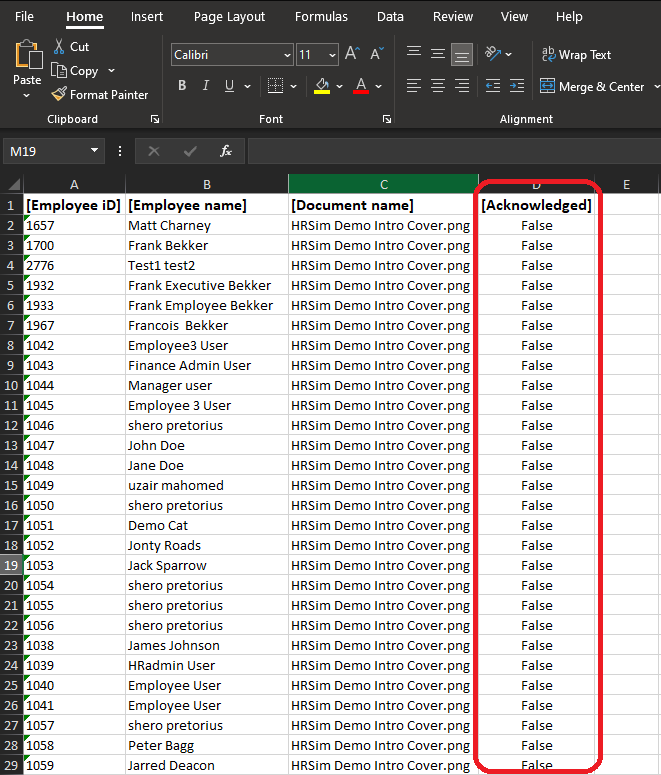The image size is (661, 775).
Task: Switch to Insert tab
Action: coord(147,16)
